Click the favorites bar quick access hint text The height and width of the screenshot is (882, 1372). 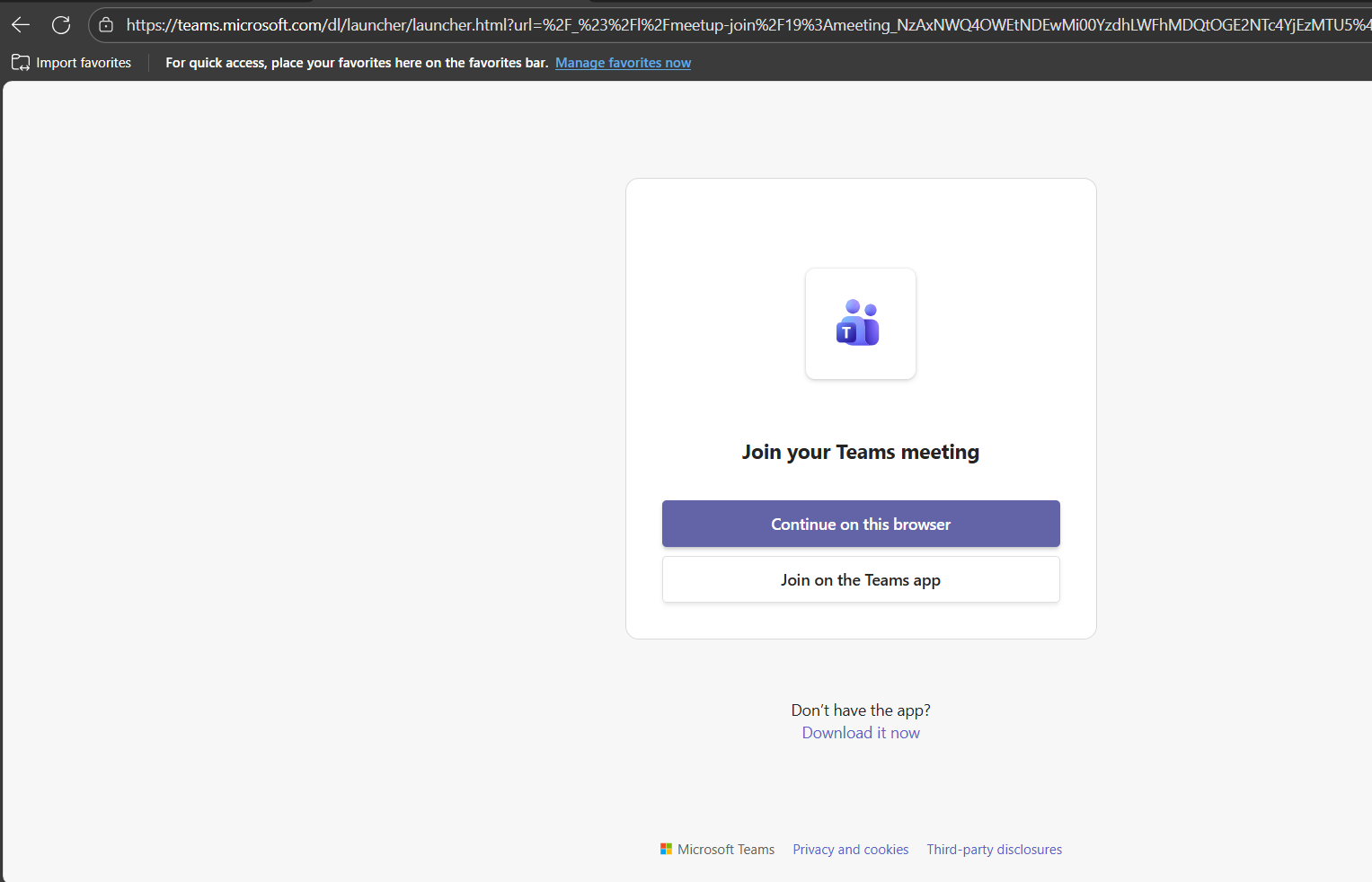(x=357, y=63)
